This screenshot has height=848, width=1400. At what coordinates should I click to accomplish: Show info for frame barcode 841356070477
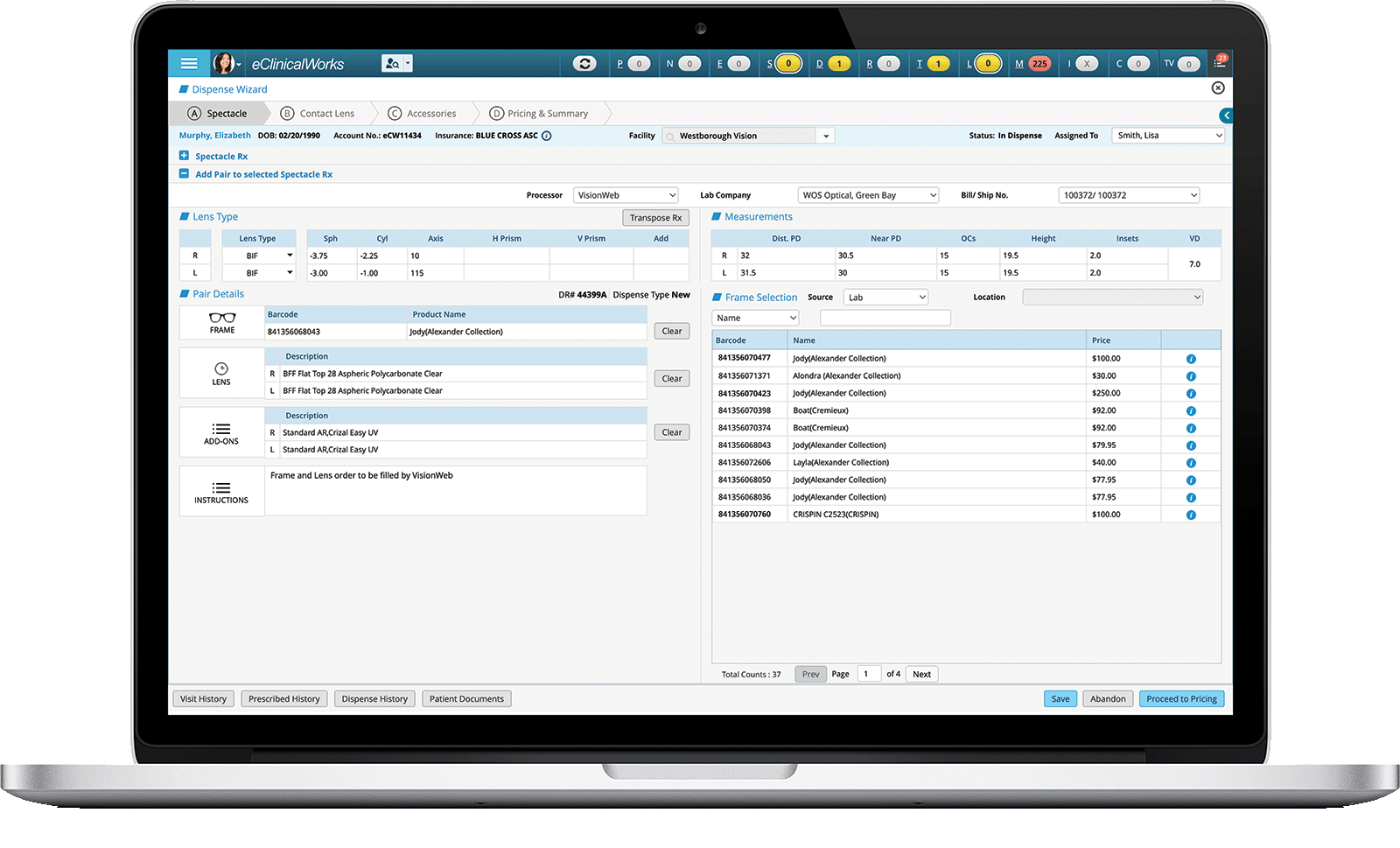pos(1191,359)
